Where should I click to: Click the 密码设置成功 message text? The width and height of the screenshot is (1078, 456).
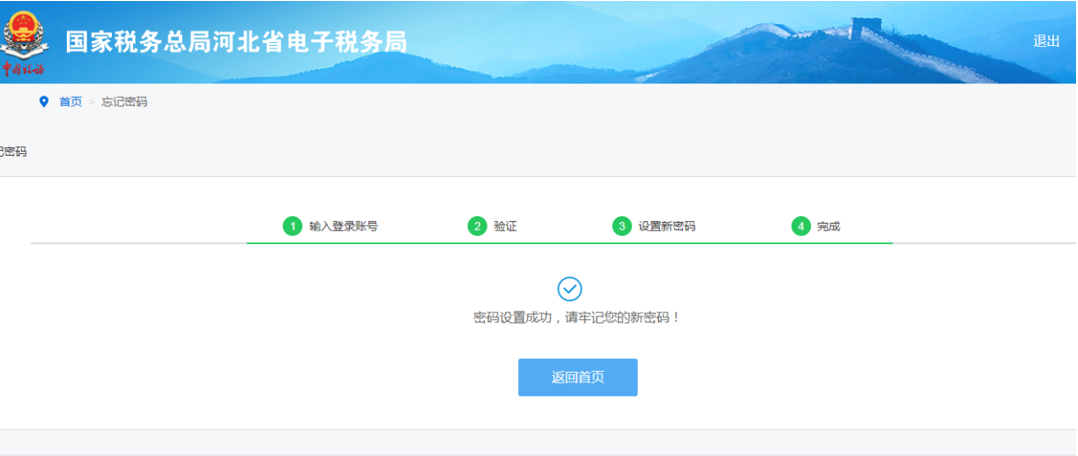point(578,318)
